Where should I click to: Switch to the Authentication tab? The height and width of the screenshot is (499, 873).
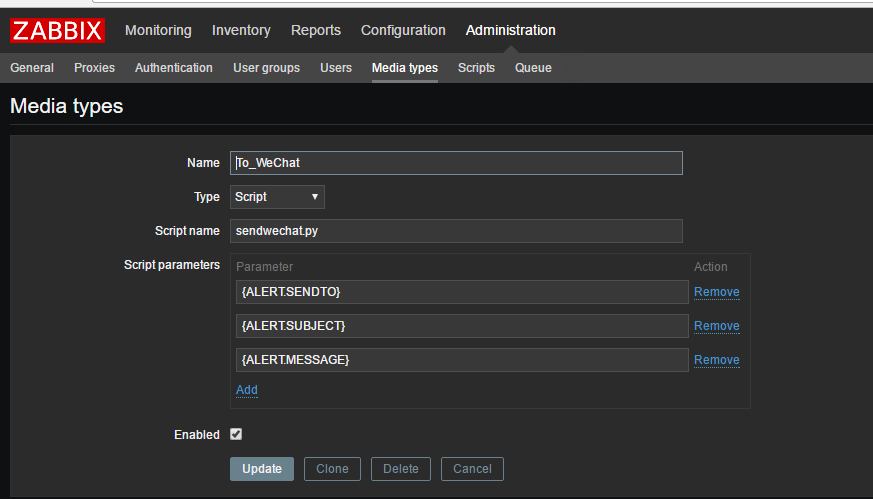(x=174, y=68)
